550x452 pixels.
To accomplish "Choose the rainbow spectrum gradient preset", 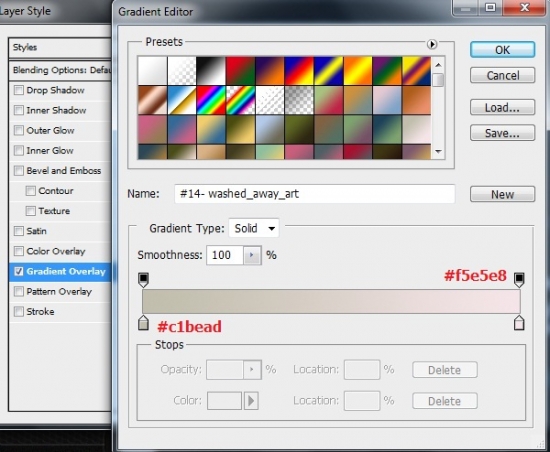I will pos(211,100).
